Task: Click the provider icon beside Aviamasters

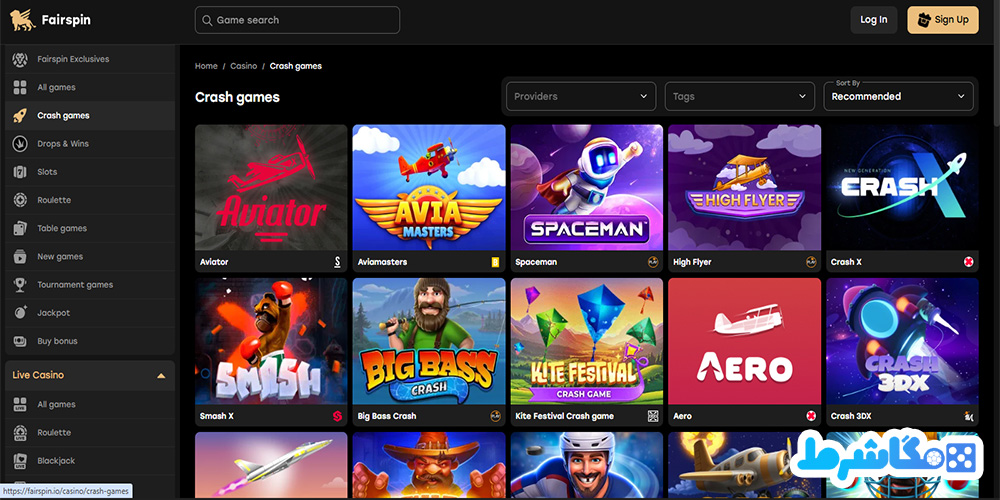Action: click(x=495, y=261)
